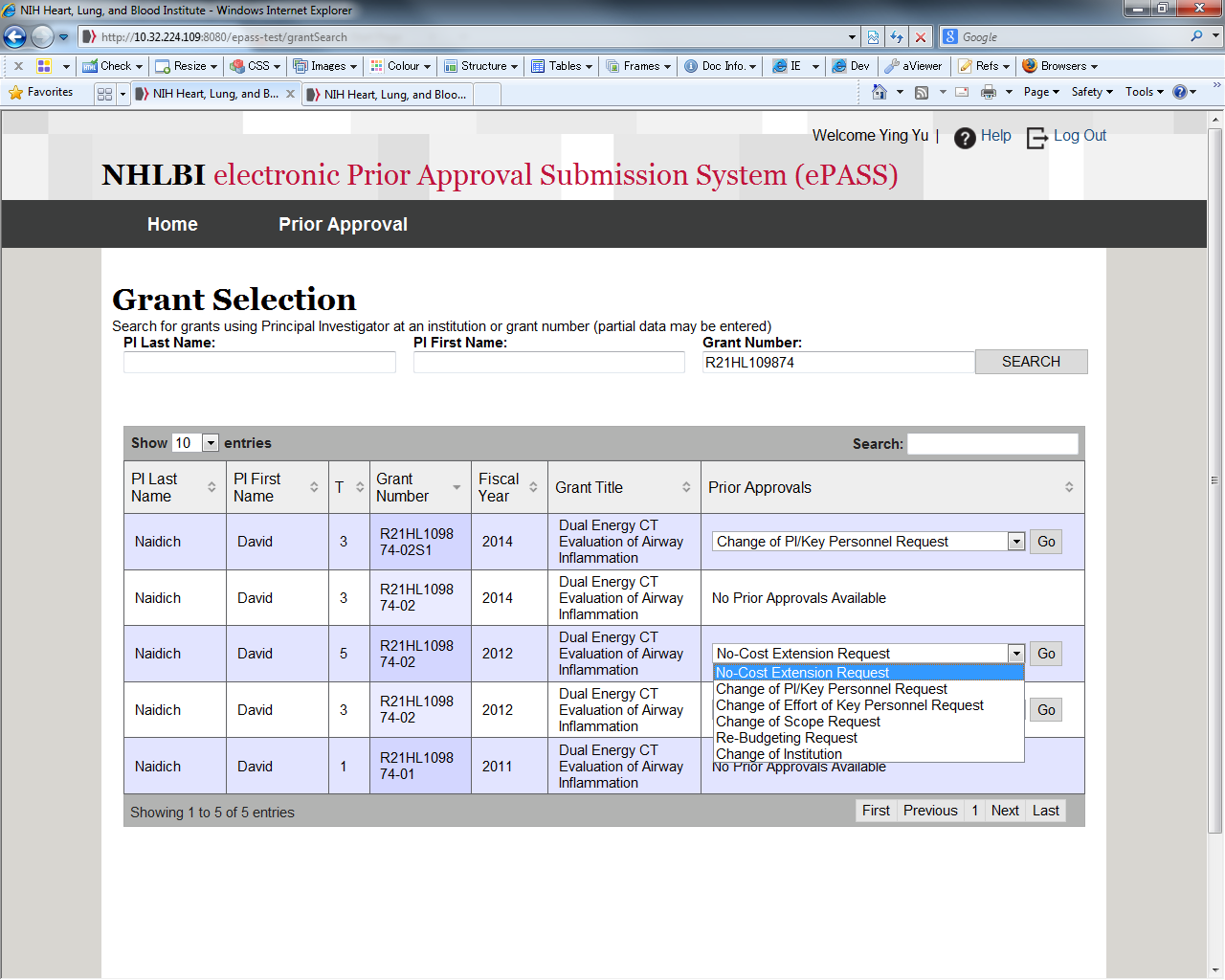Screen dimensions: 1225x980
Task: Open the Colour toolbar menu
Action: 401,66
